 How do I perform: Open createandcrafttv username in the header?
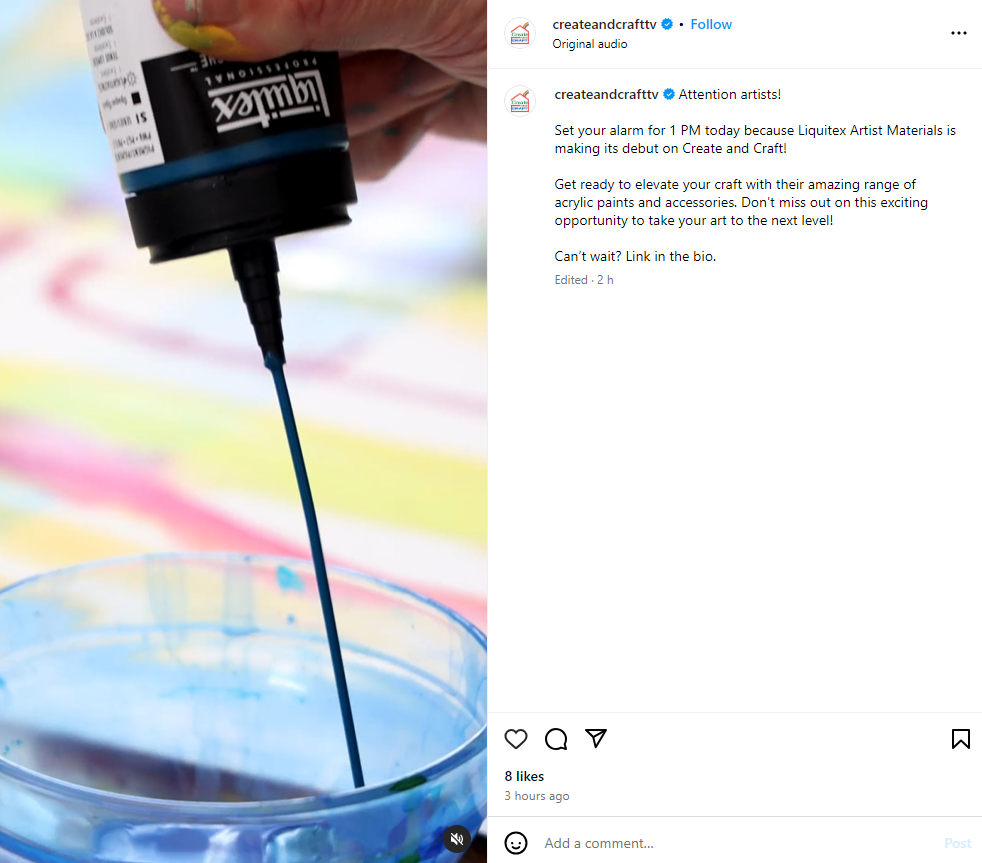coord(604,24)
